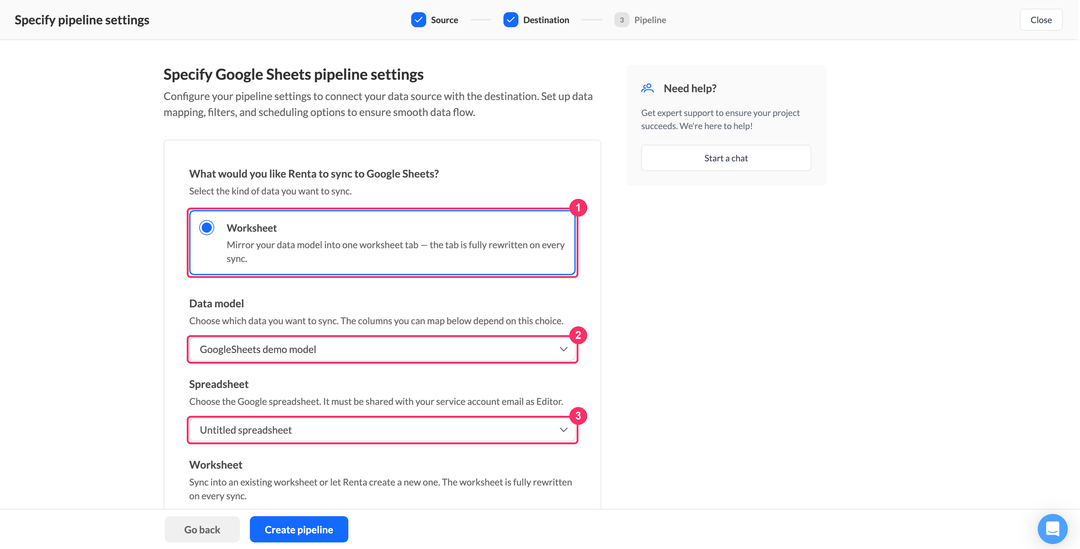The height and width of the screenshot is (549, 1080).
Task: Click the Need help? heading
Action: click(690, 88)
